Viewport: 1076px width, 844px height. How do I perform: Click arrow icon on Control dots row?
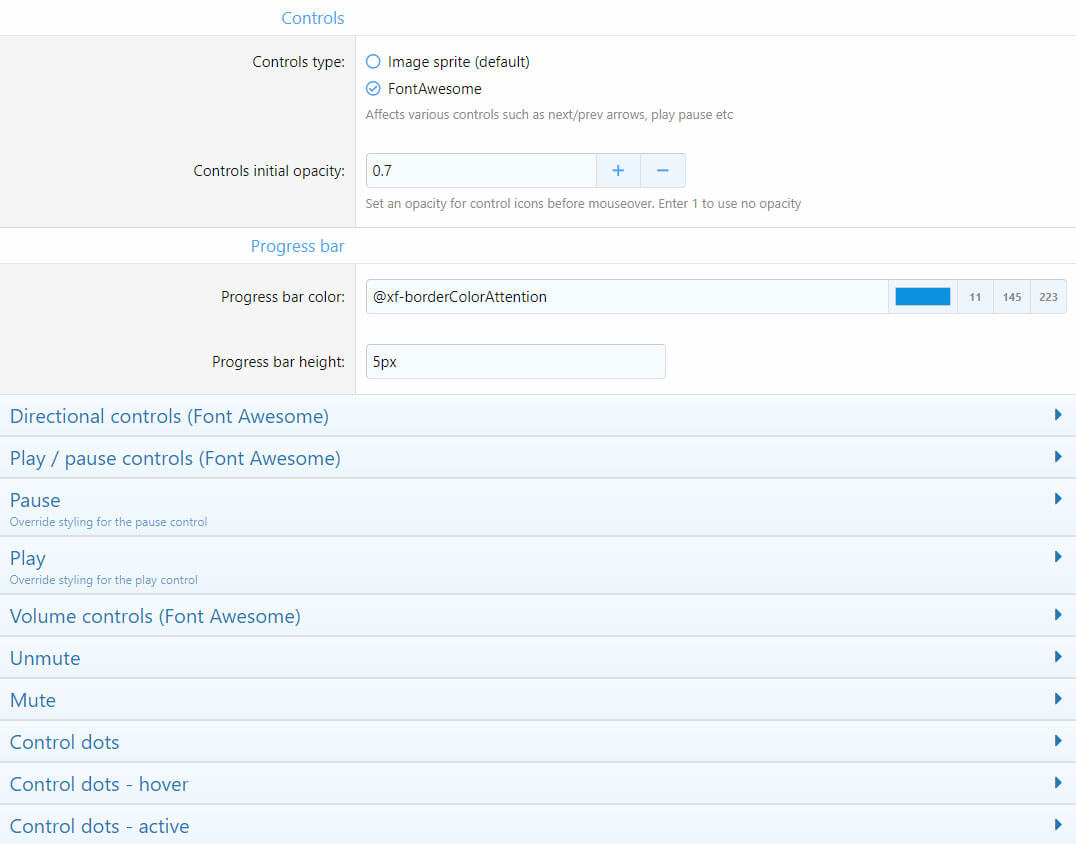tap(1058, 741)
